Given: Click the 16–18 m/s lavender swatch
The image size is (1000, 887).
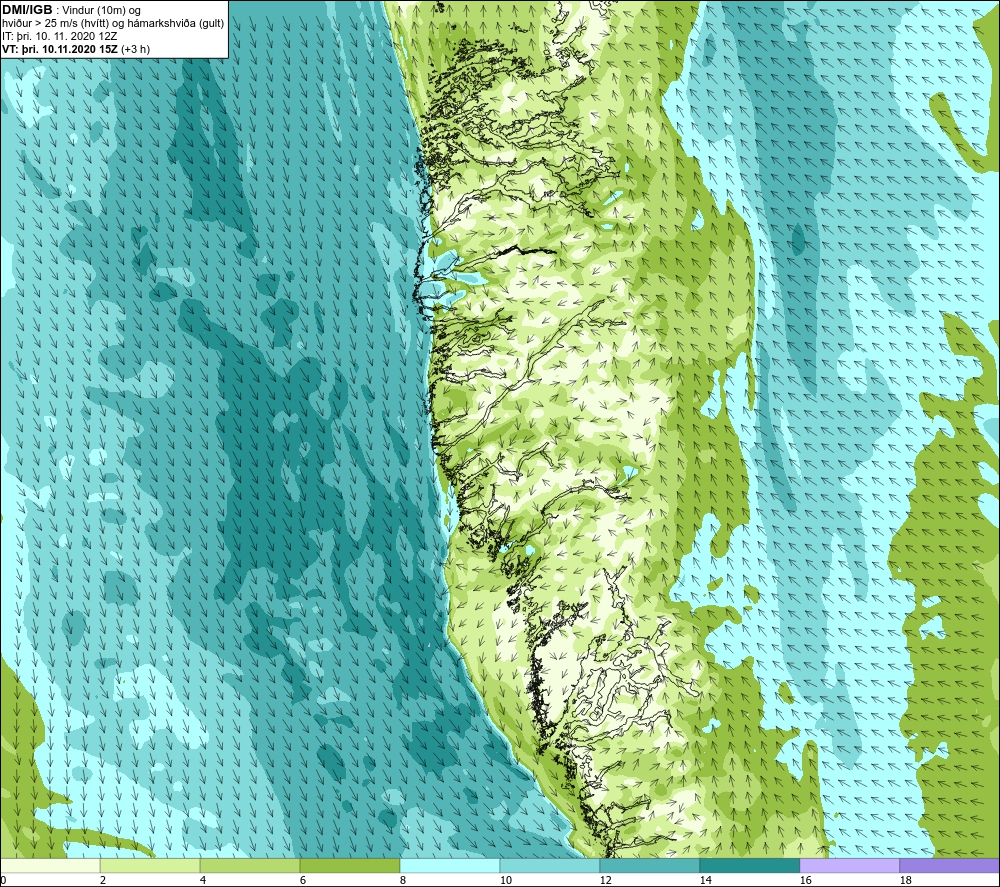Looking at the screenshot, I should (x=849, y=865).
